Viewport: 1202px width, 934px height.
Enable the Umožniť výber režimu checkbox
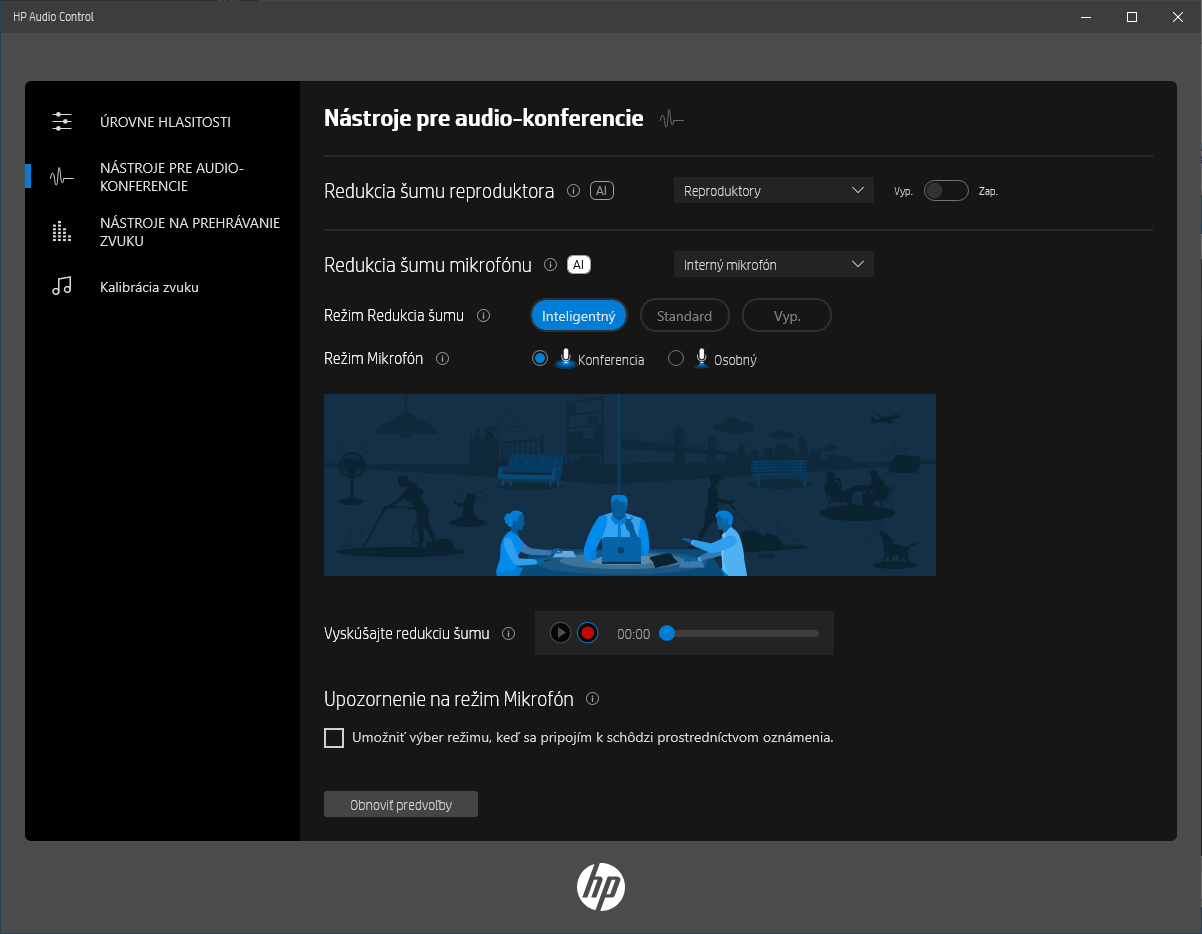pyautogui.click(x=334, y=738)
